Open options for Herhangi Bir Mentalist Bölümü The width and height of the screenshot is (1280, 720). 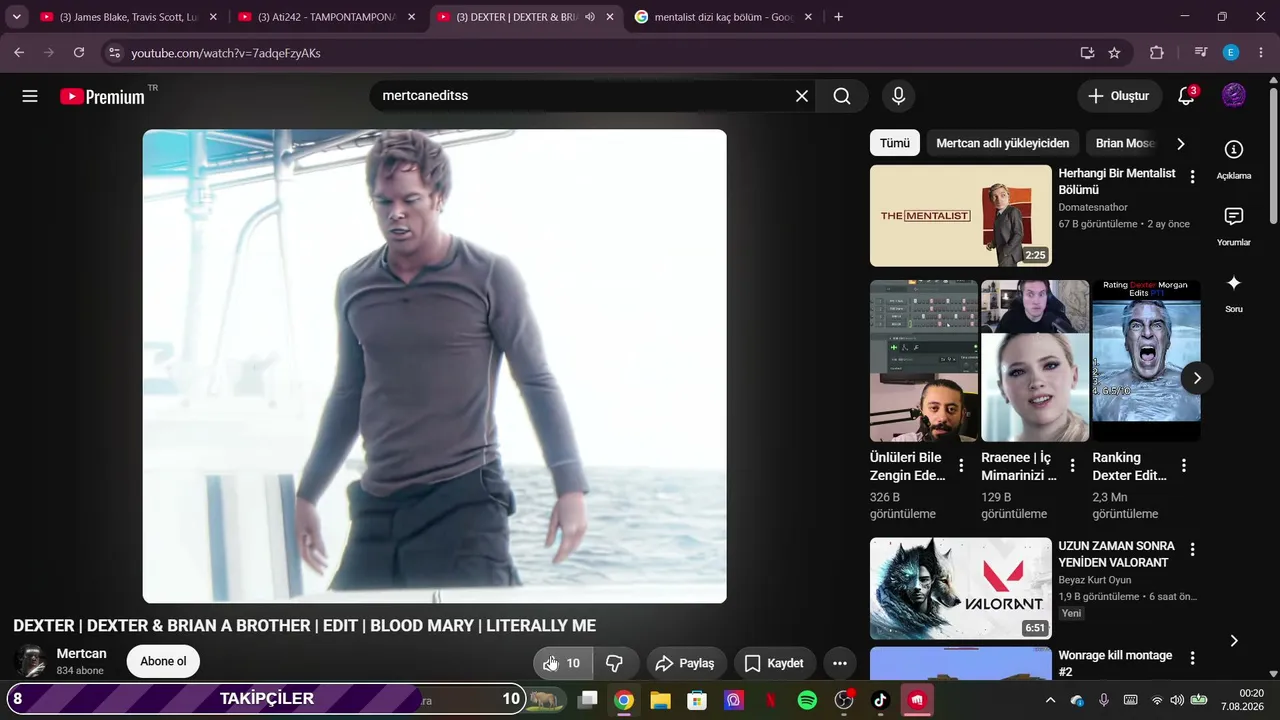click(1192, 177)
